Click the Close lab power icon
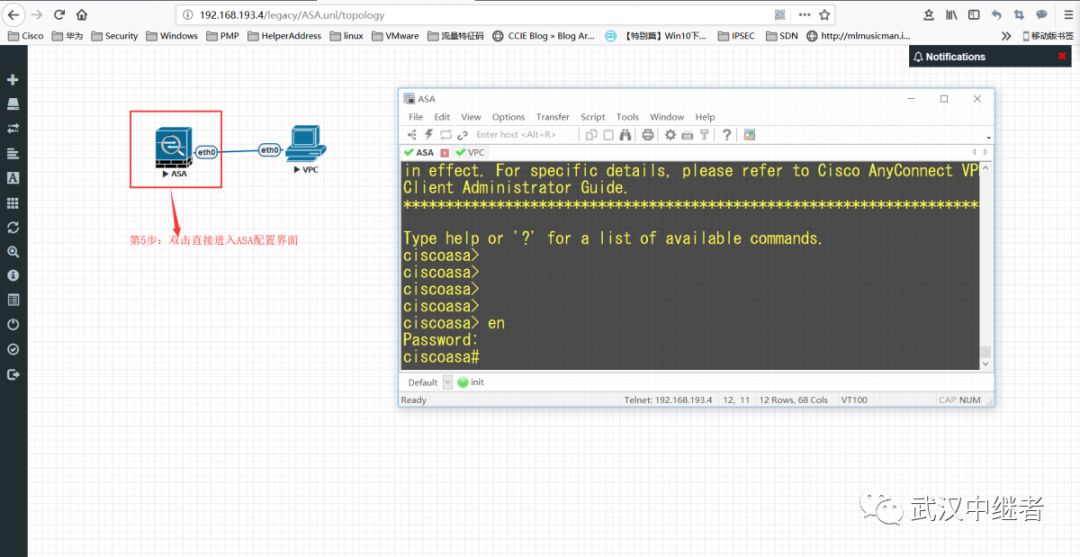Screen dimensions: 1080x557 pos(12,324)
